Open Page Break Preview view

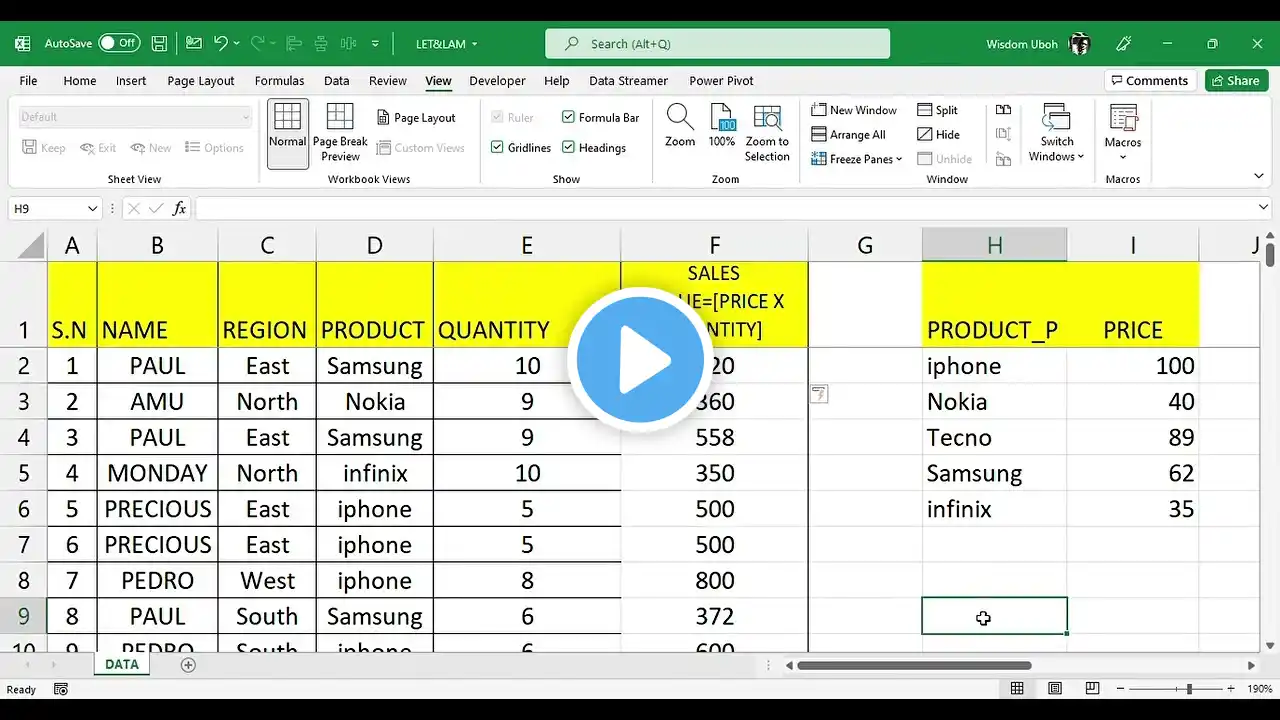340,133
